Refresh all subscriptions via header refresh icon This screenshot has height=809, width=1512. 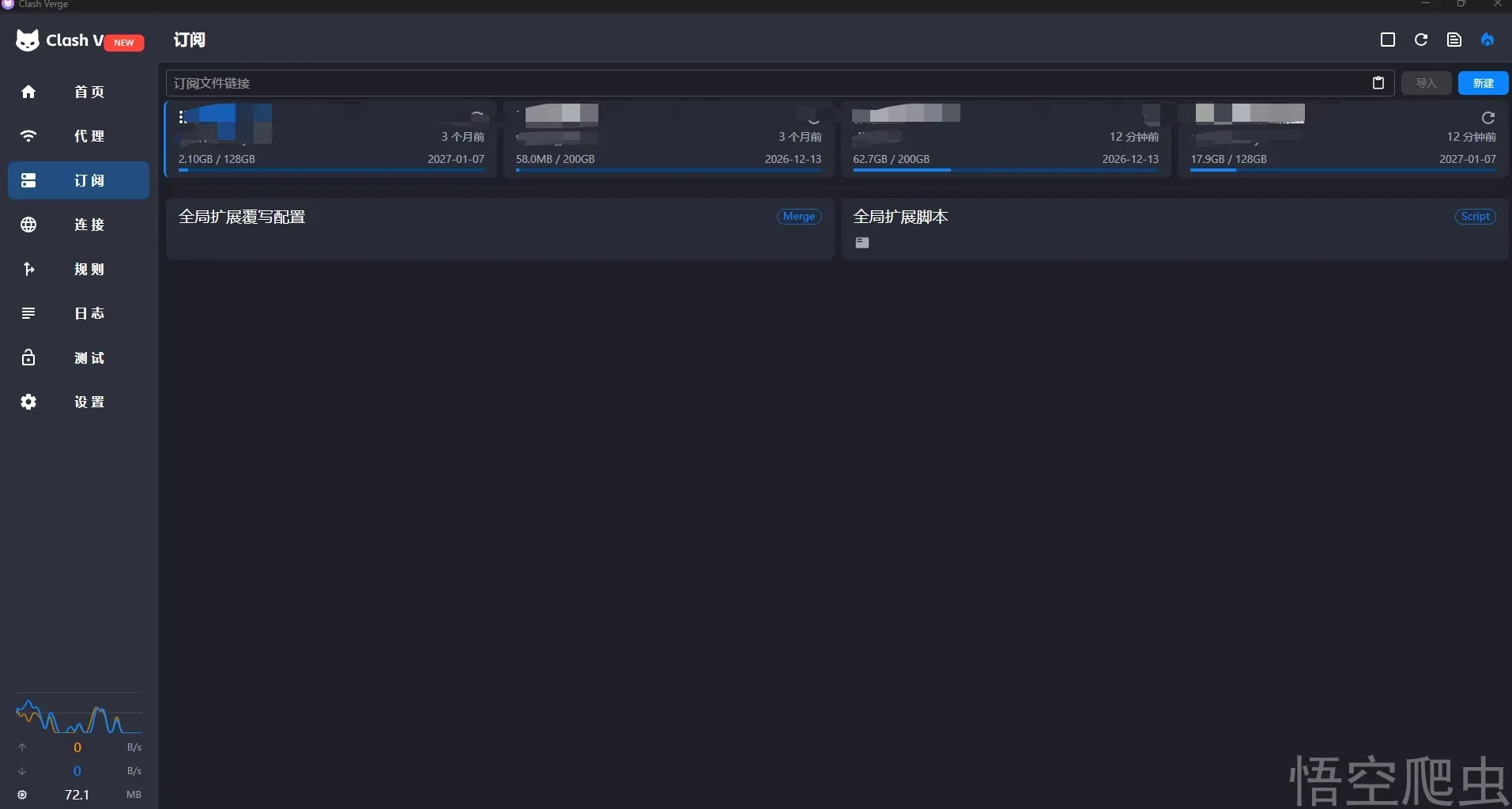click(x=1420, y=40)
